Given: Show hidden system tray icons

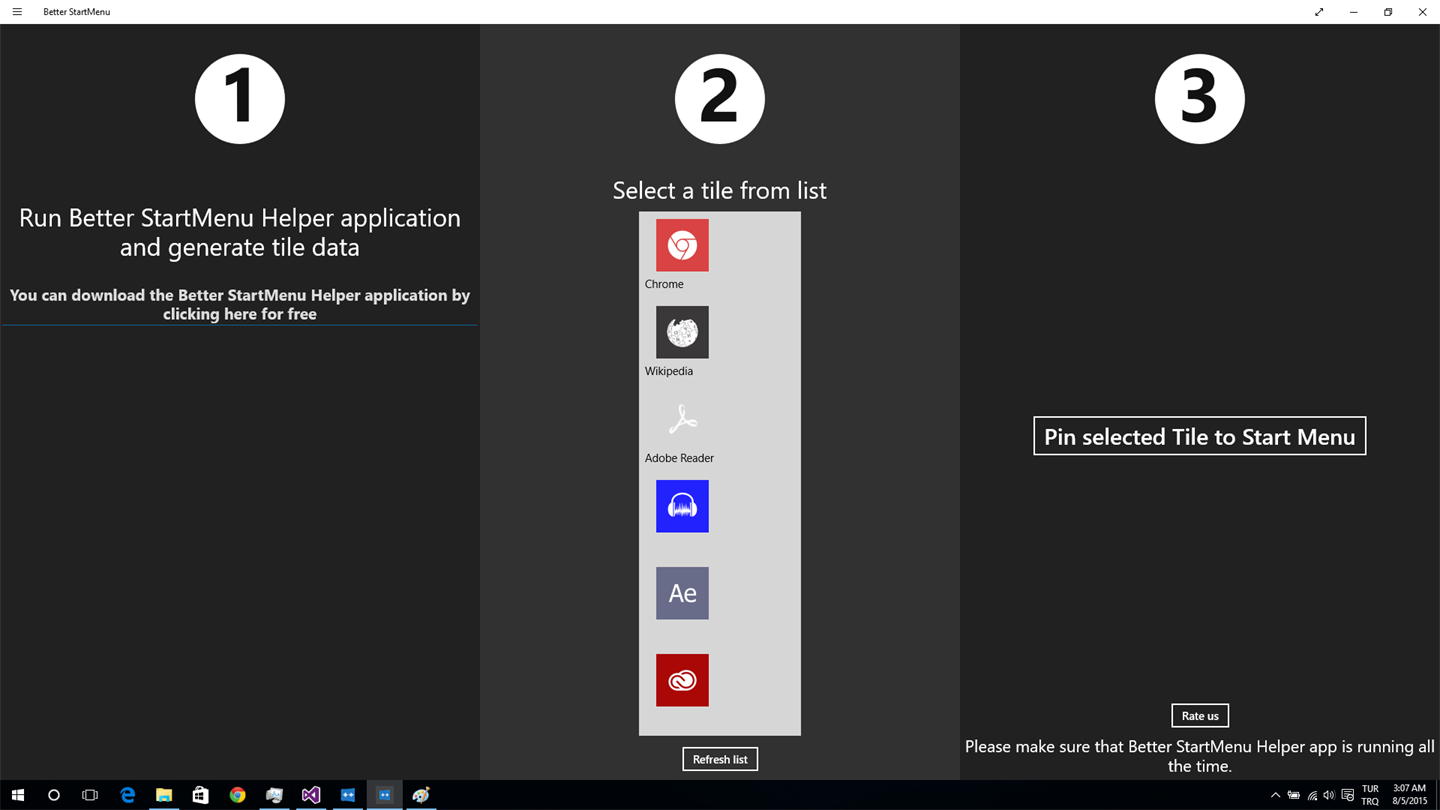Looking at the screenshot, I should (x=1275, y=795).
